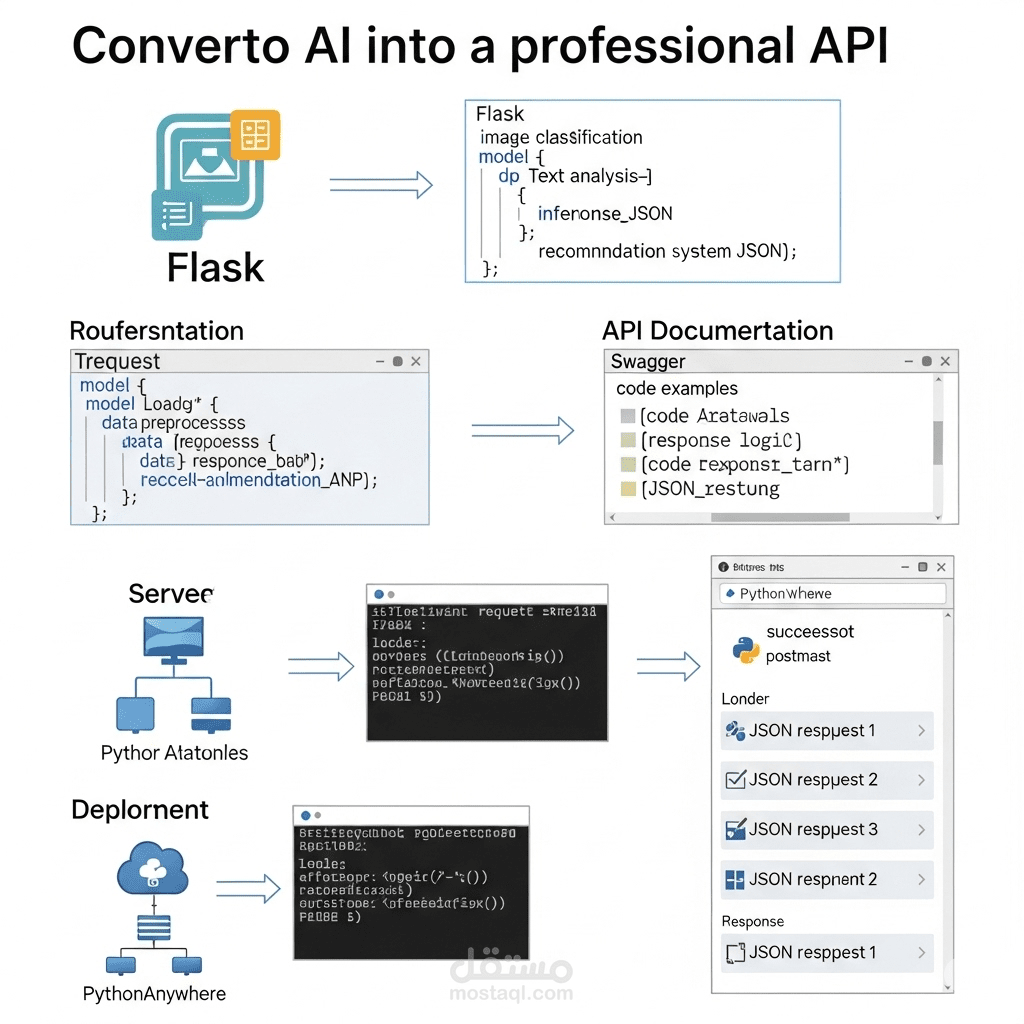Click the copy icon beside Response JSON request 1
Screen dimensions: 1024x1024
(x=737, y=953)
